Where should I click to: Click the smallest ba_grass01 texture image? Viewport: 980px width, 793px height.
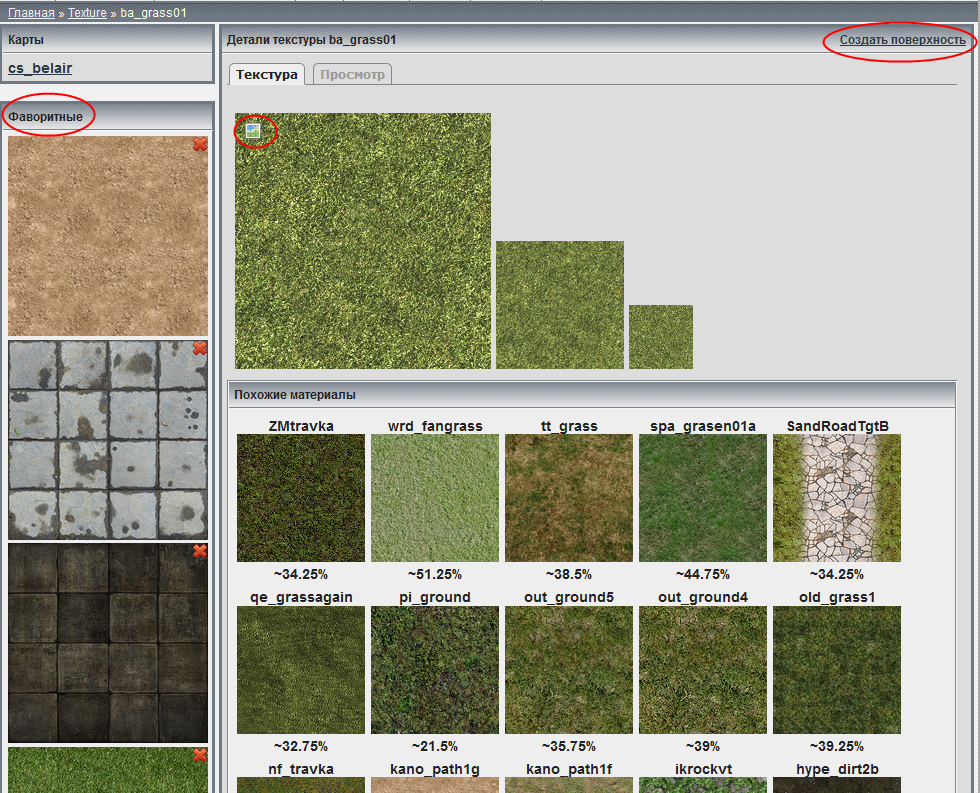[661, 337]
